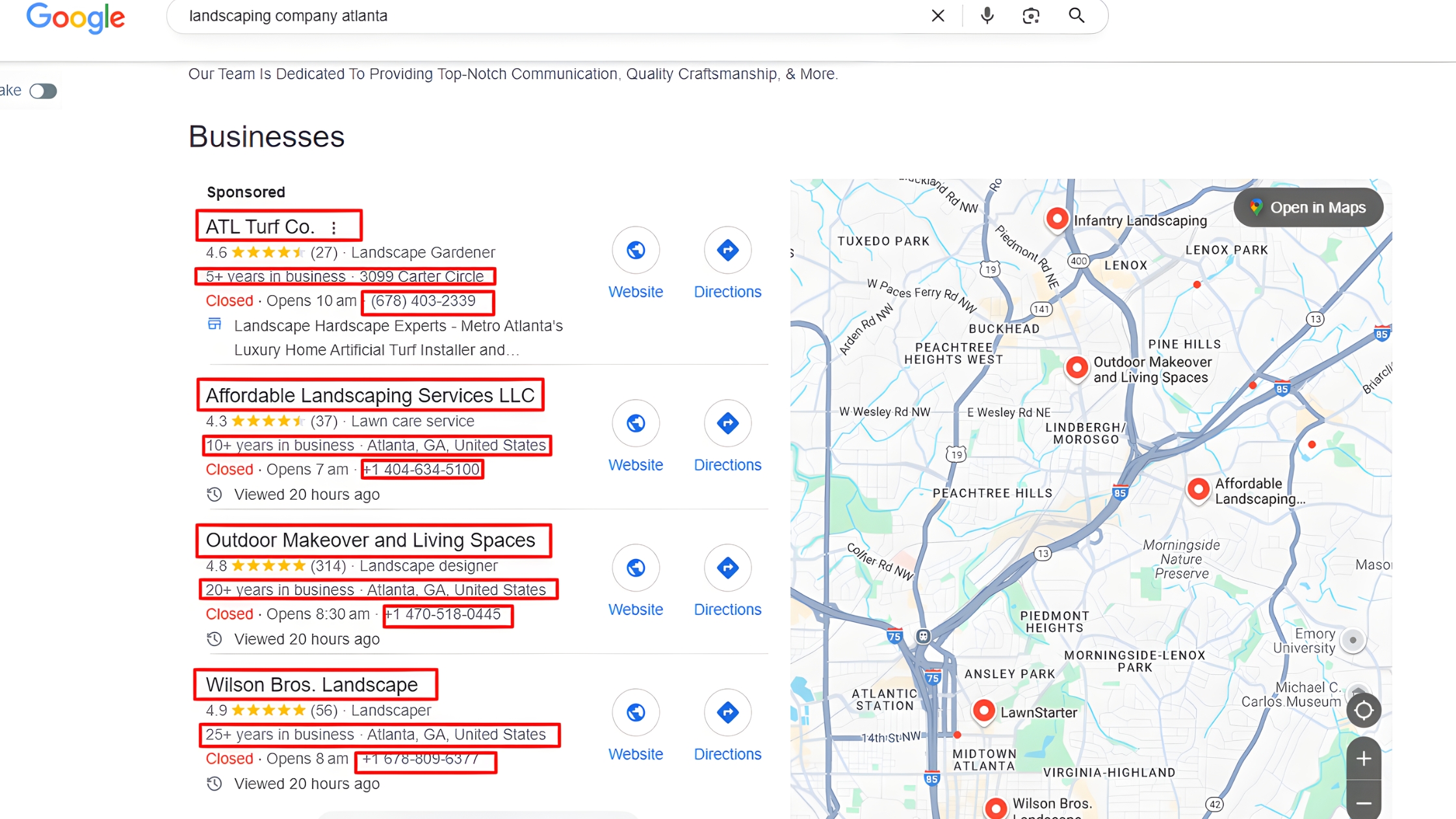Viewport: 1456px width, 819px height.
Task: Zoom out on the map
Action: click(1364, 803)
